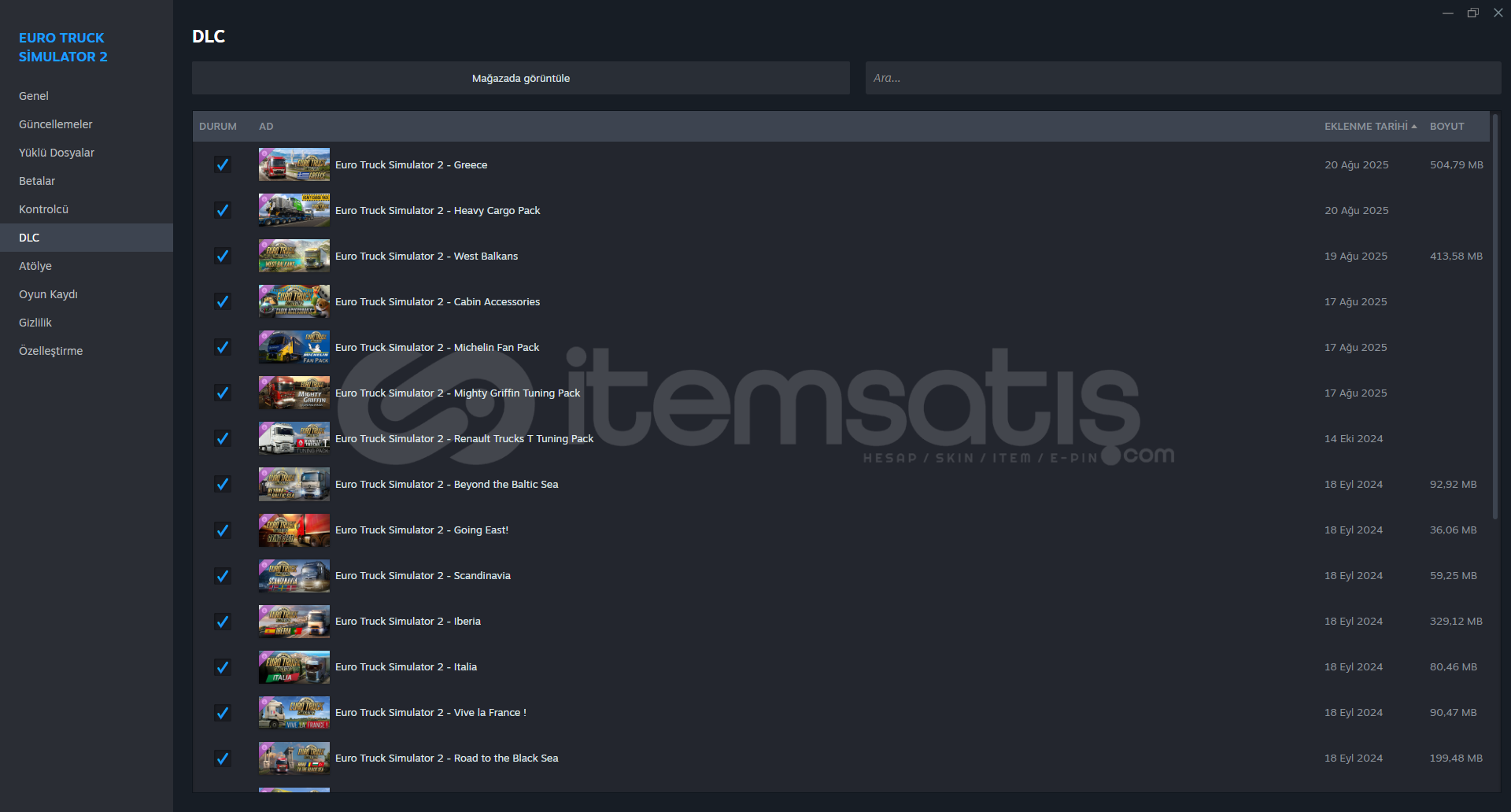
Task: Disable the Mighty Griffin Tuning Pack checkbox
Action: click(x=223, y=393)
